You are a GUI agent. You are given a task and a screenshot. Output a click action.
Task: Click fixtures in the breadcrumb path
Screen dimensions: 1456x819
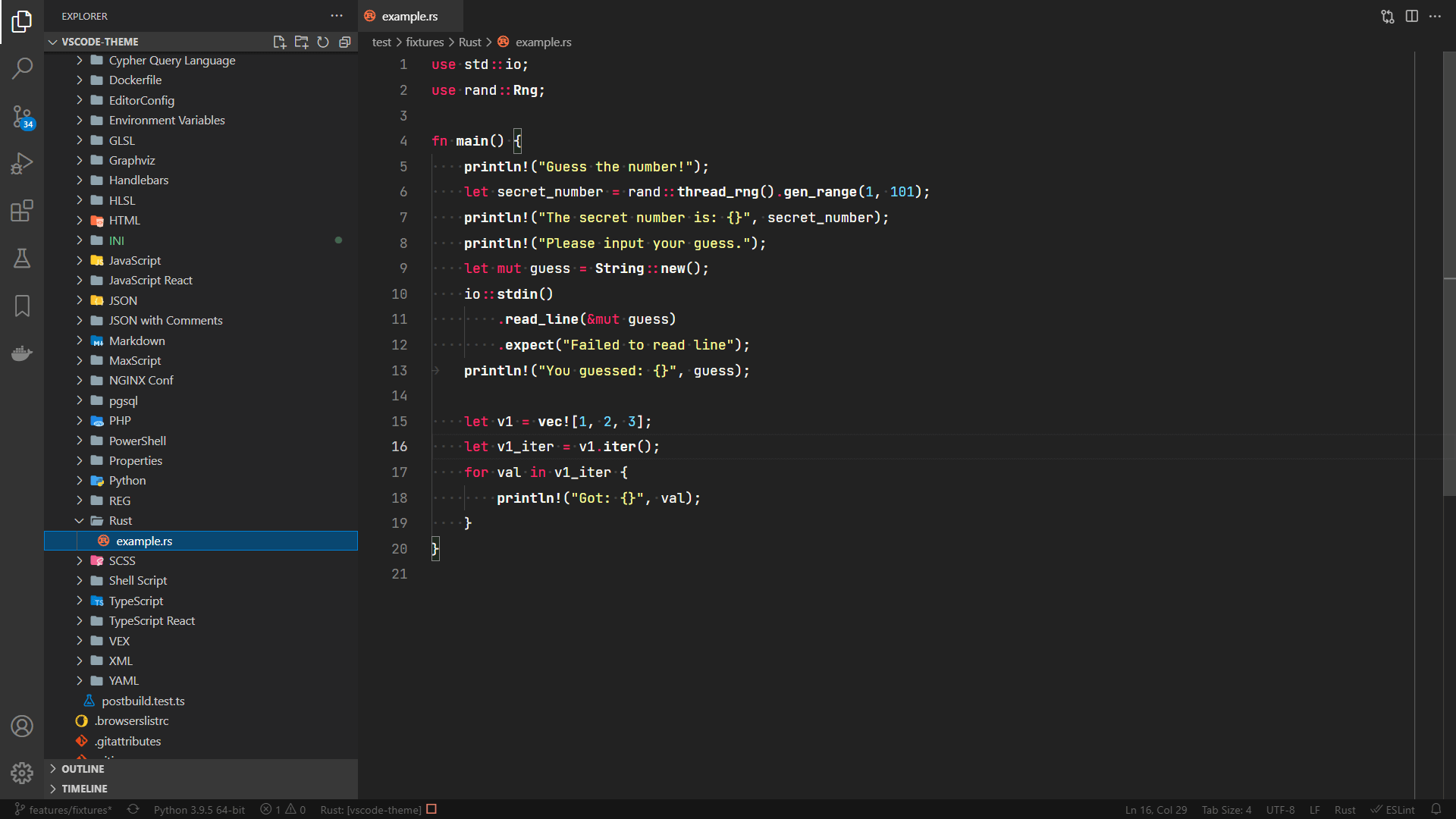click(x=424, y=42)
